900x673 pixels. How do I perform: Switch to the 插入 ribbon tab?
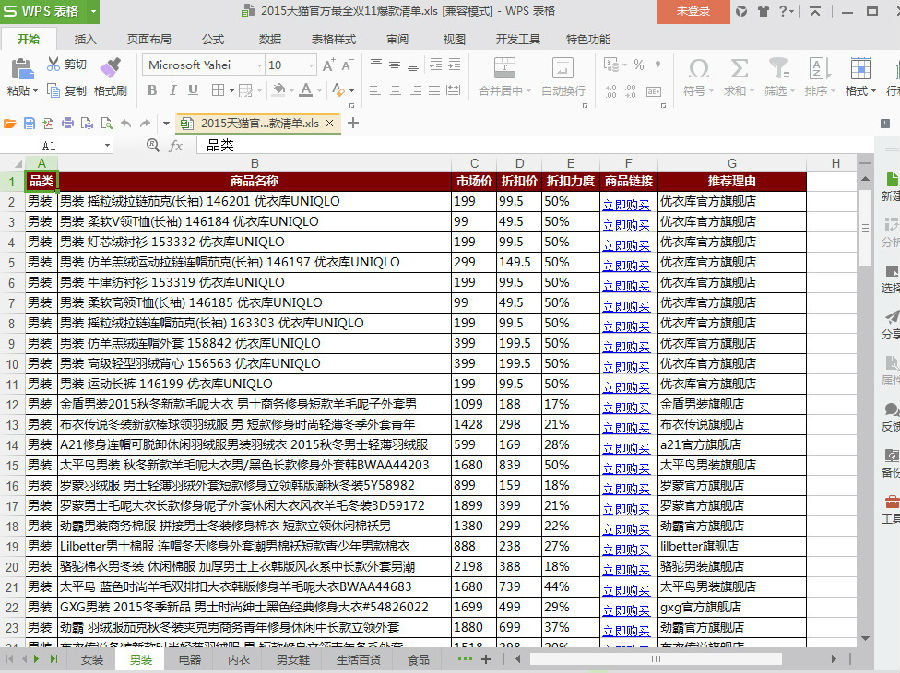tap(86, 39)
